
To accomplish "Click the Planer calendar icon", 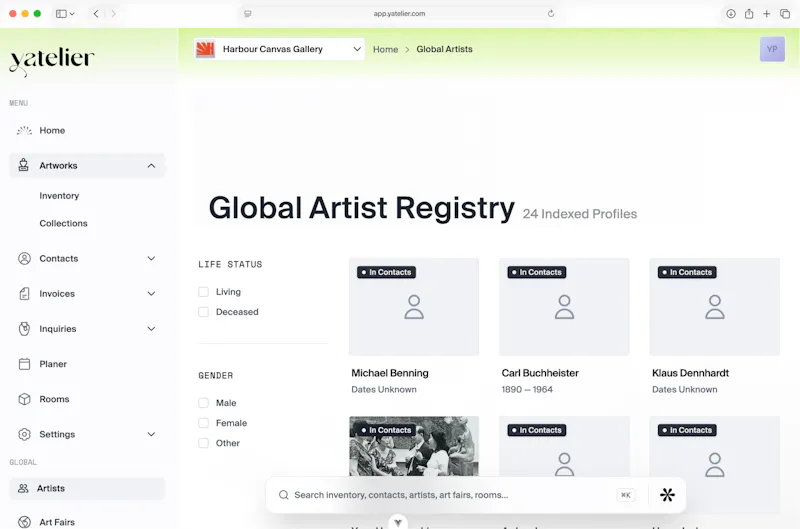I will click(x=24, y=364).
